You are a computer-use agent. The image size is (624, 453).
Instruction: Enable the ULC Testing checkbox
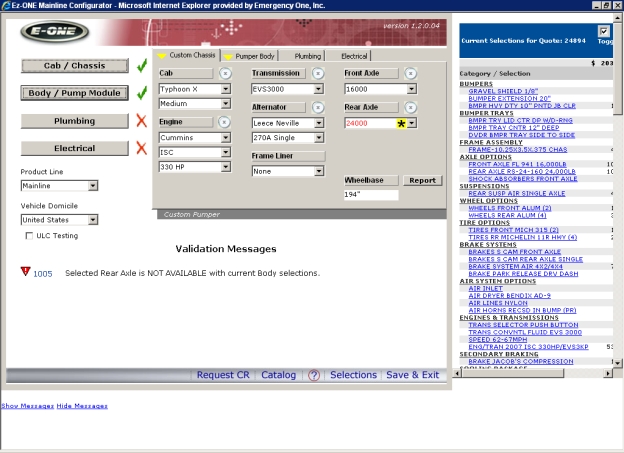(x=29, y=236)
